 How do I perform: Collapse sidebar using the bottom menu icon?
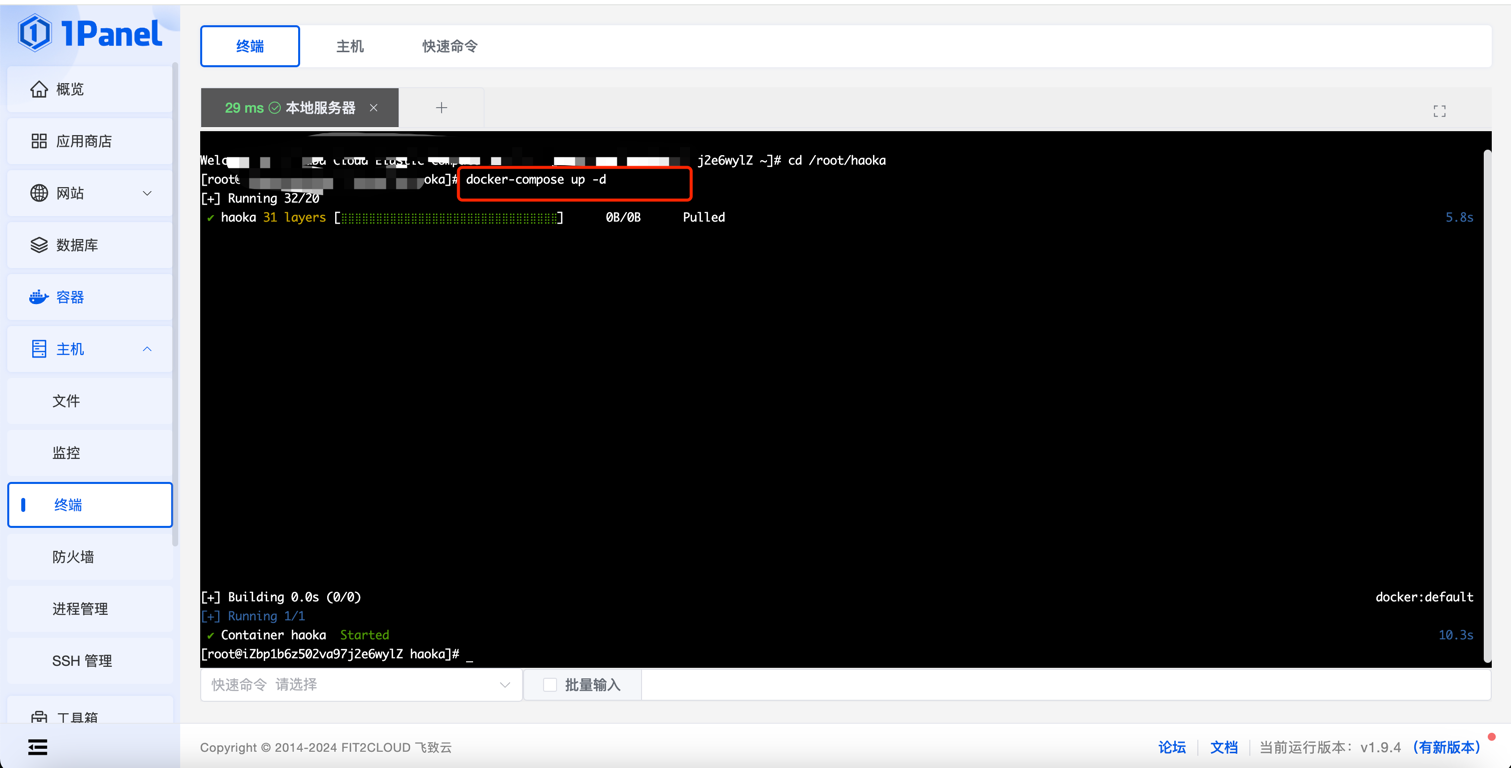(38, 747)
